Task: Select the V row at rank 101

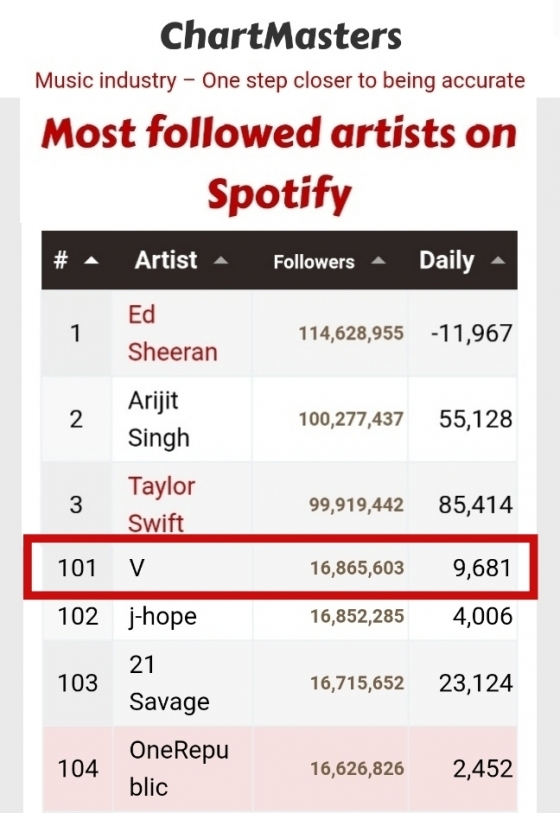Action: (x=279, y=568)
